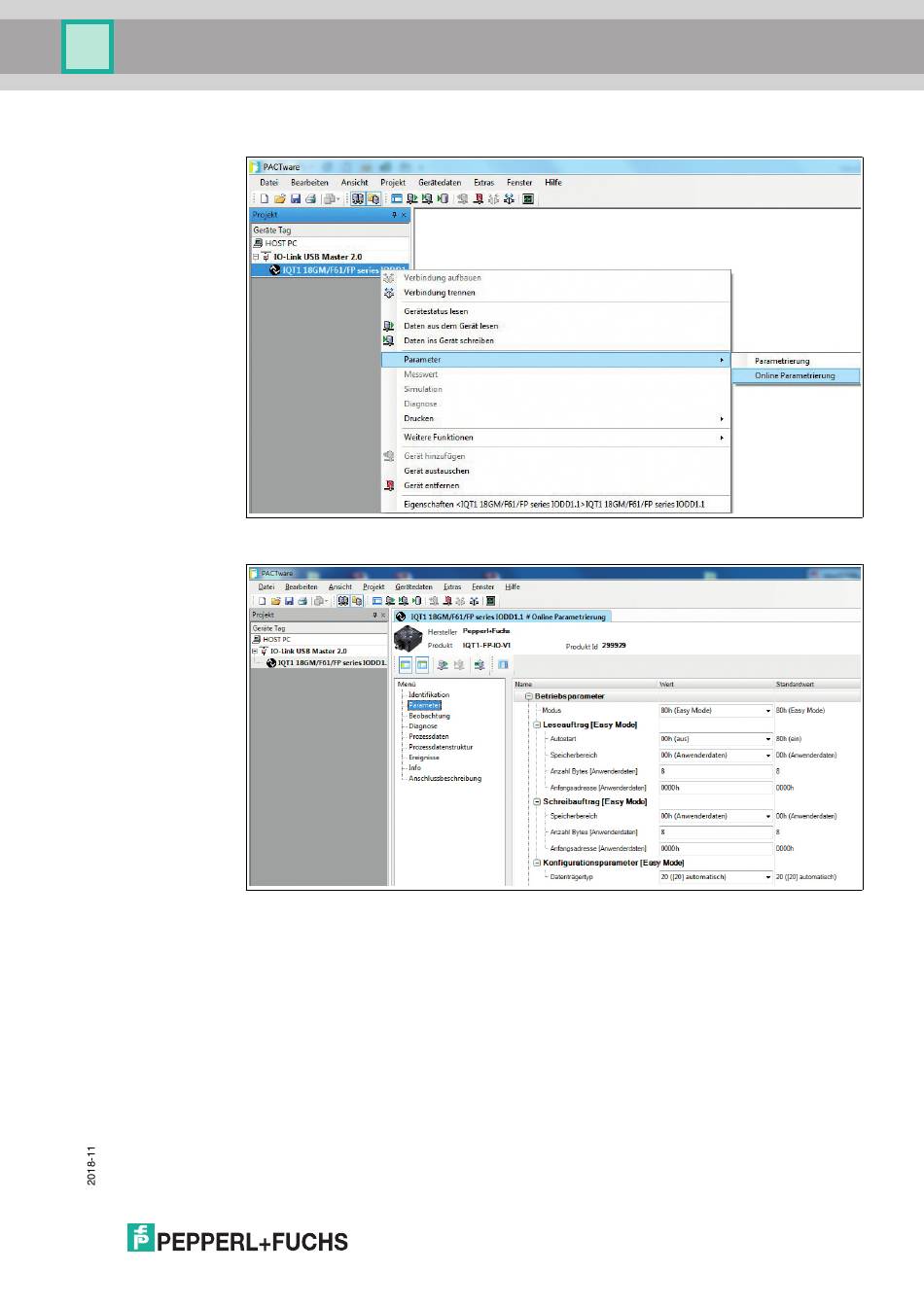Screen dimensions: 924x1307
Task: Click Save disk icon in upper PACTware toolbar
Action: click(x=296, y=198)
